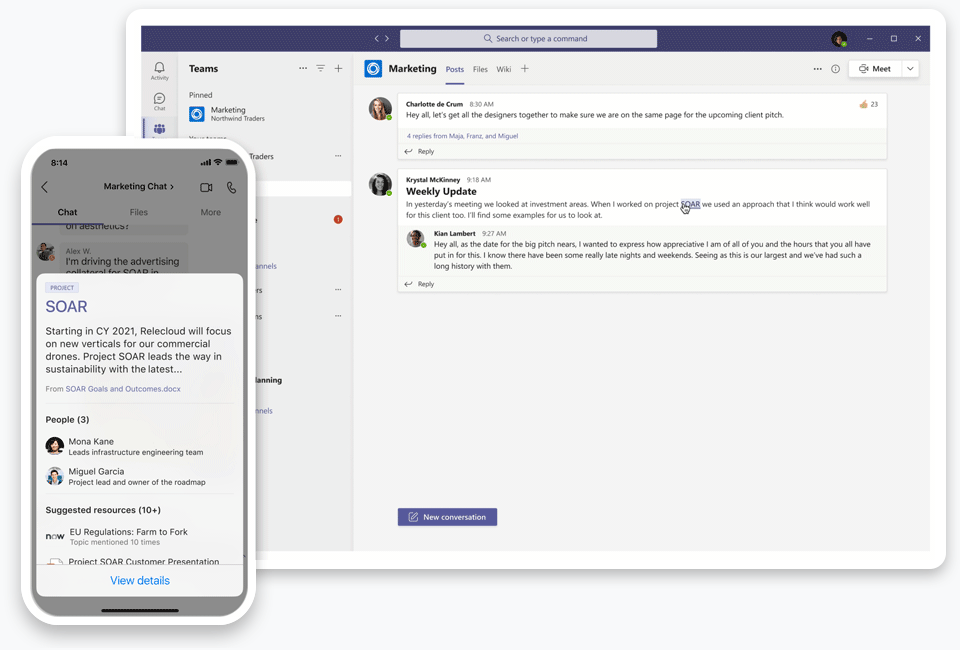Open the Meet dropdown arrow

click(x=908, y=68)
